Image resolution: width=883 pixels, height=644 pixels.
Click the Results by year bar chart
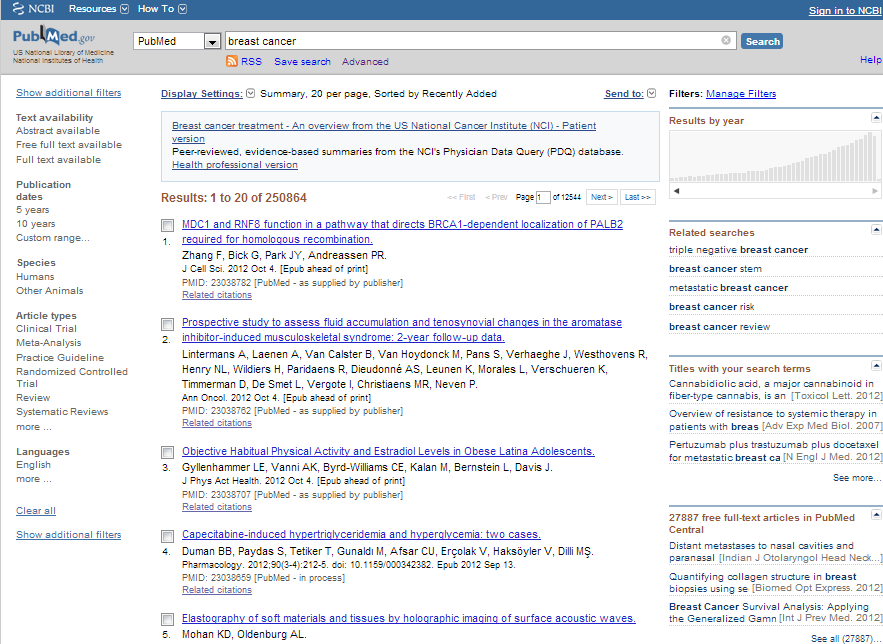click(774, 156)
